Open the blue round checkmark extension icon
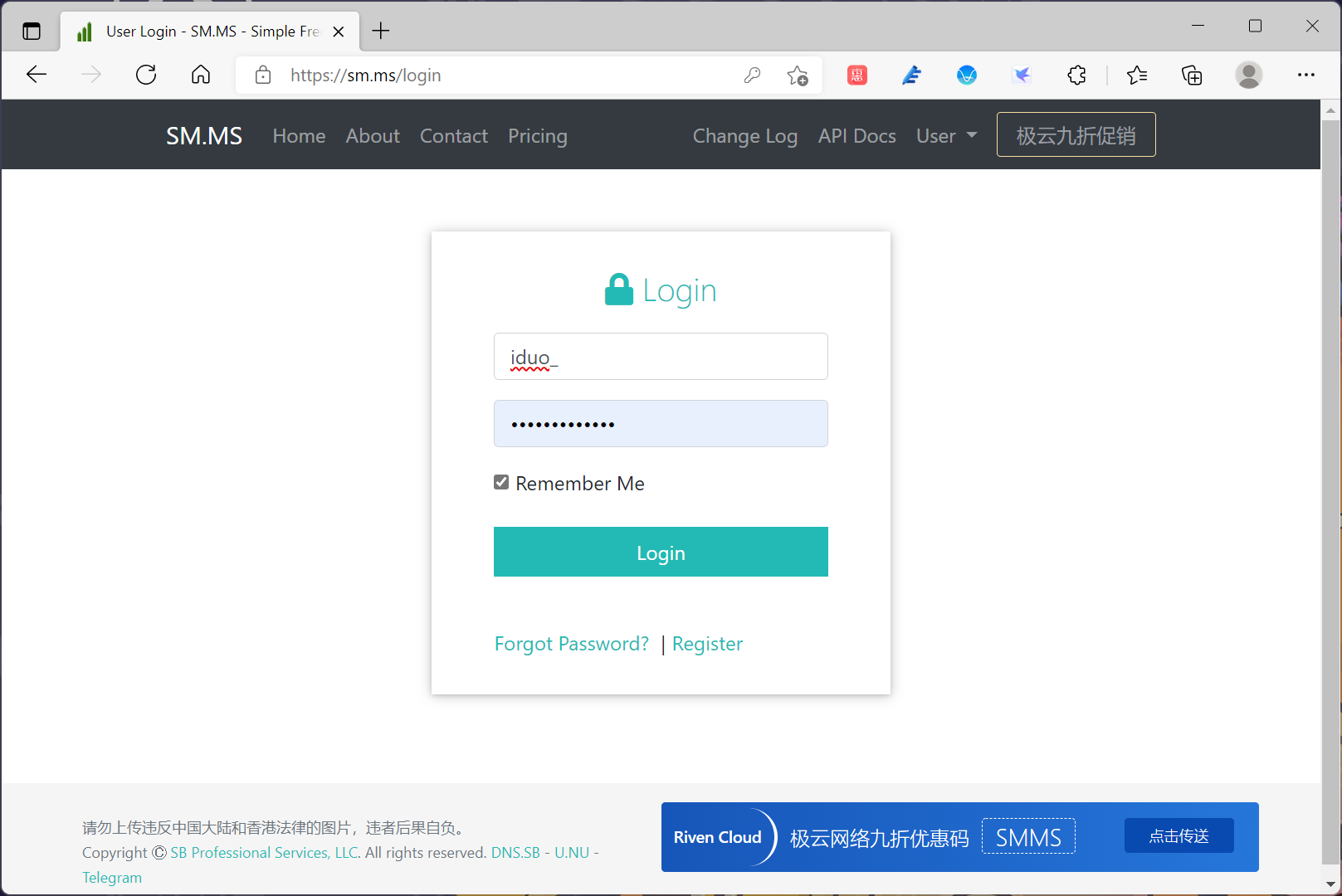Image resolution: width=1342 pixels, height=896 pixels. pos(967,75)
